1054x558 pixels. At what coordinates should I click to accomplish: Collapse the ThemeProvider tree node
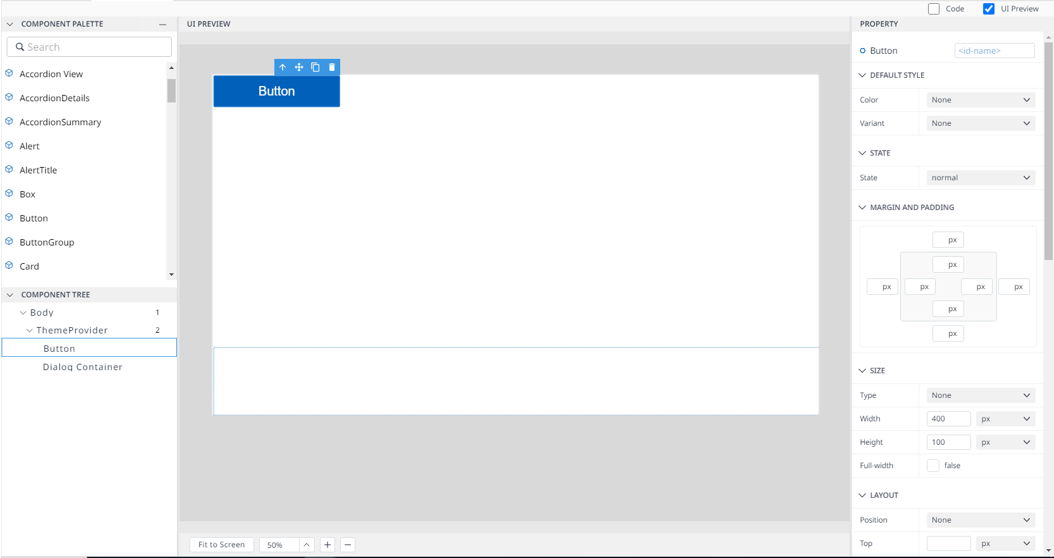[30, 330]
